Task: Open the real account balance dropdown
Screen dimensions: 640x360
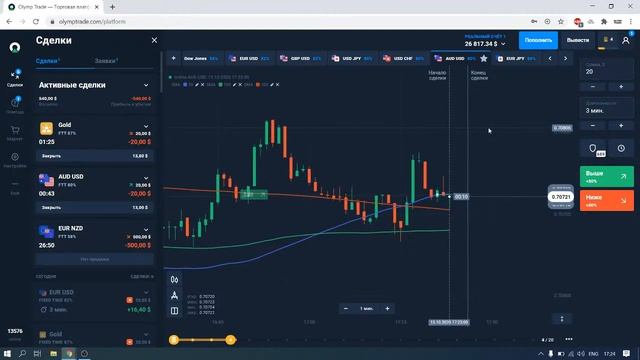Action: coord(485,40)
